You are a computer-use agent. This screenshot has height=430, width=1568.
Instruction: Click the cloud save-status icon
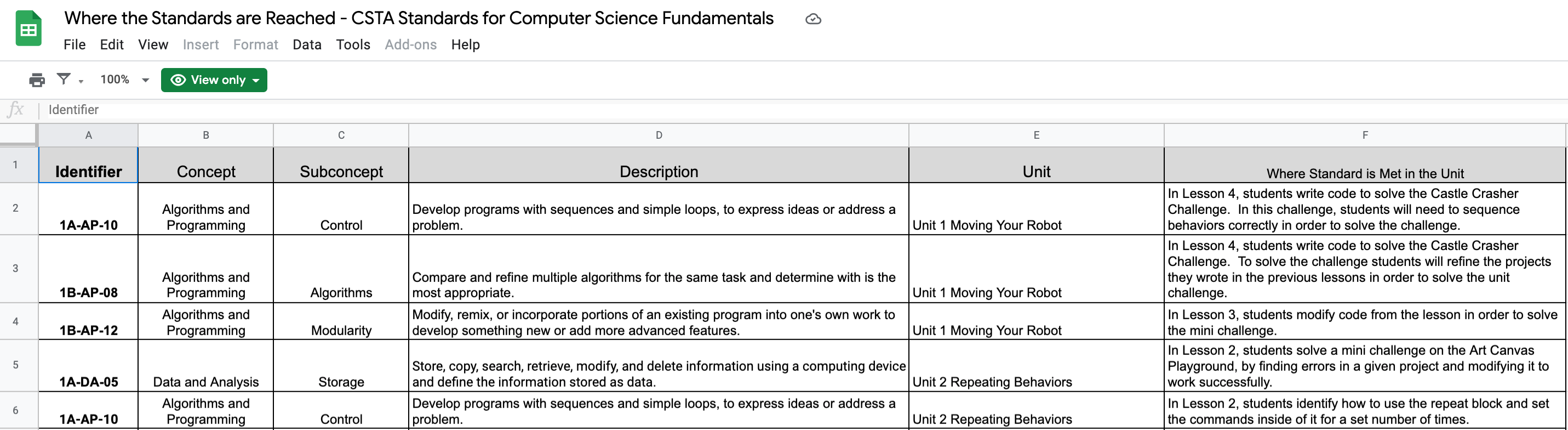pyautogui.click(x=814, y=19)
